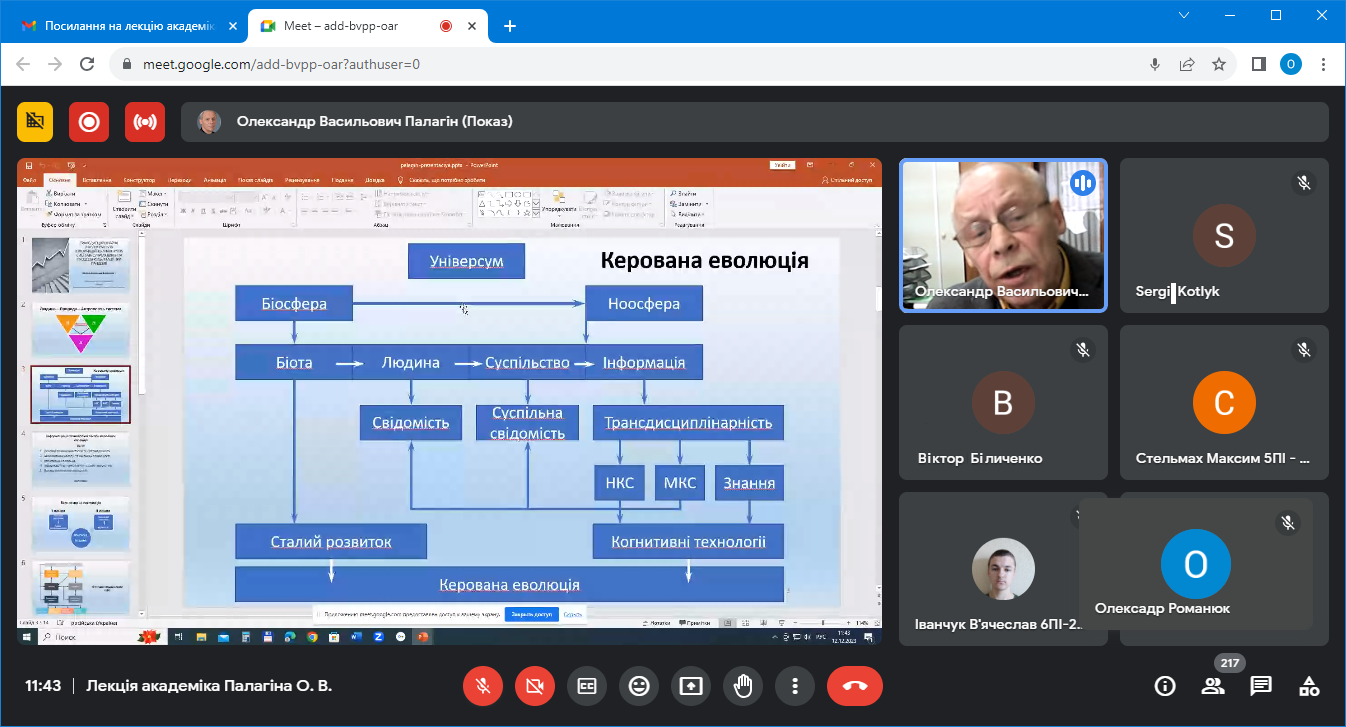Open the chat panel
This screenshot has width=1346, height=727.
pyautogui.click(x=1261, y=686)
